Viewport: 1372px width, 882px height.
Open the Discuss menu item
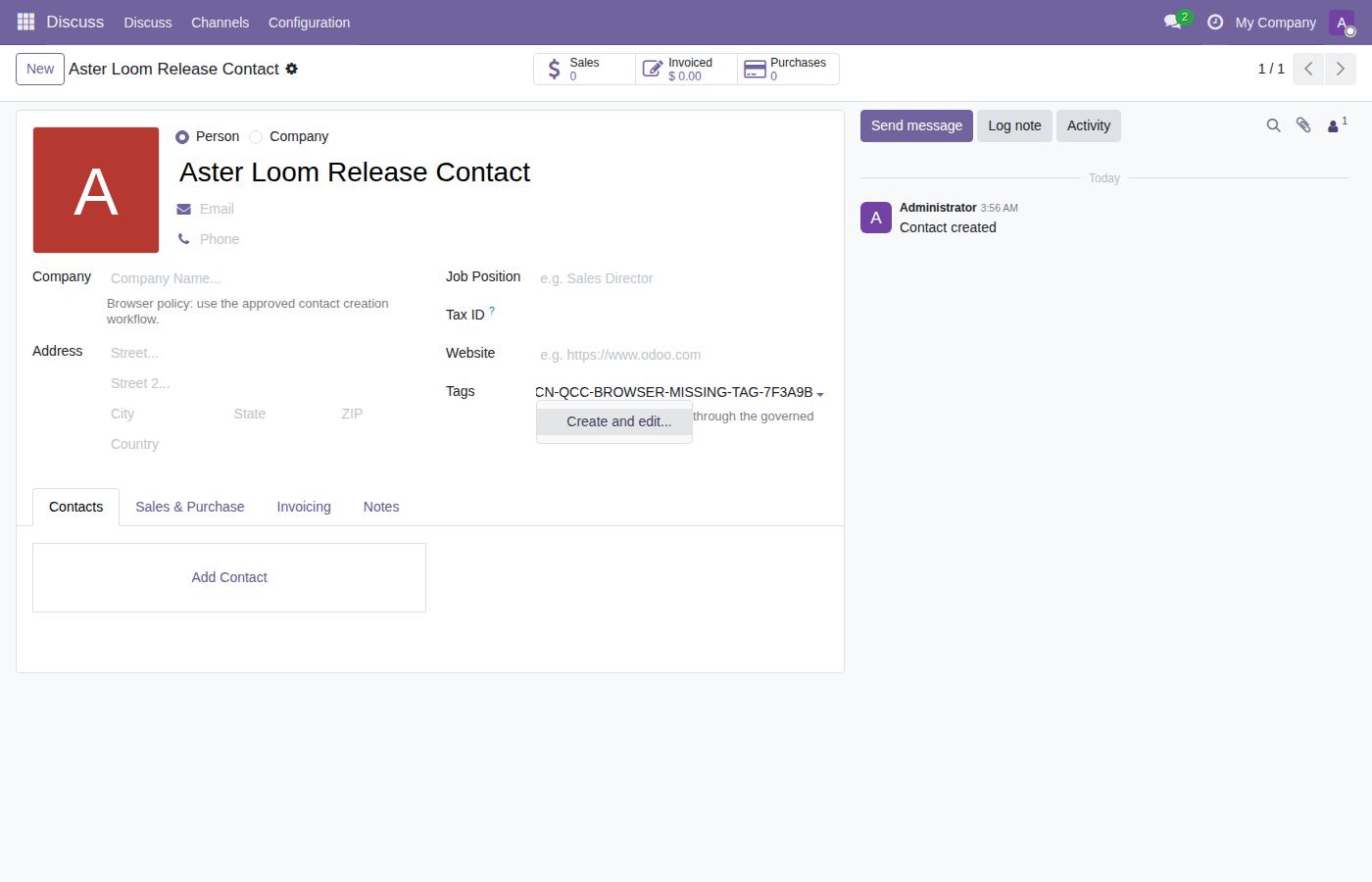tap(148, 23)
